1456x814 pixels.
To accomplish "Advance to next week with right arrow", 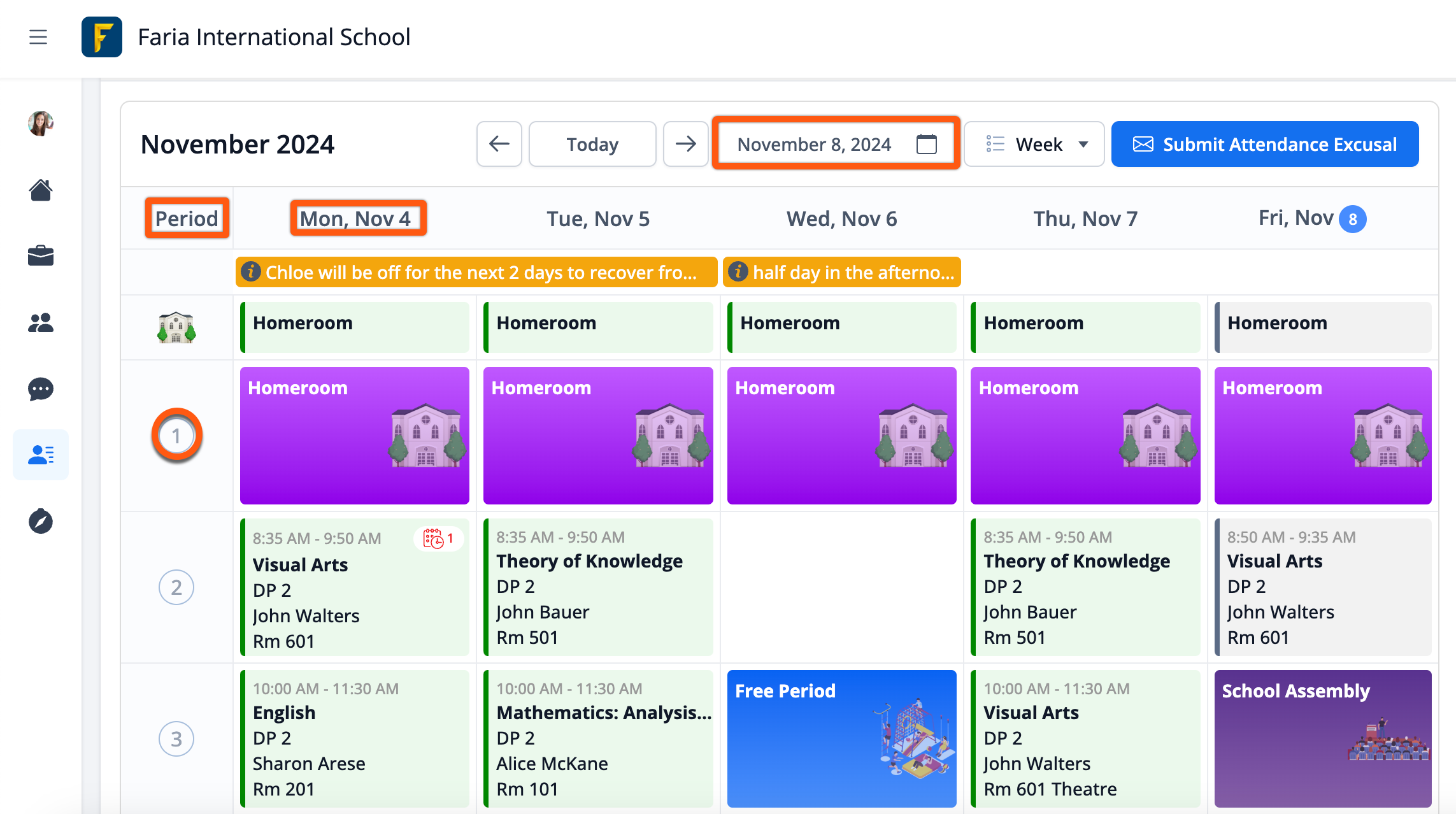I will point(685,144).
